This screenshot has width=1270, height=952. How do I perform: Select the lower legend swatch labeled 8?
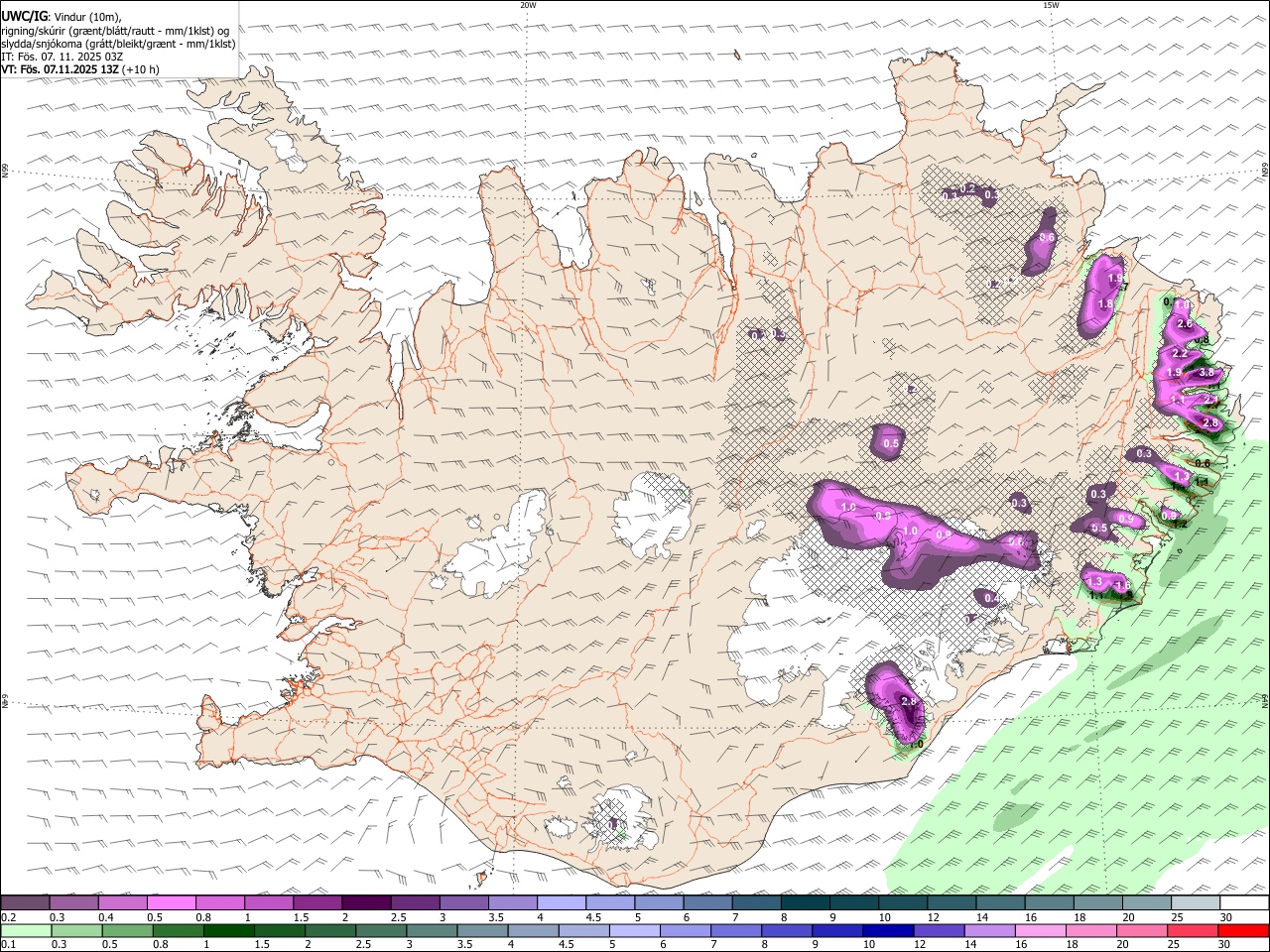(786, 931)
